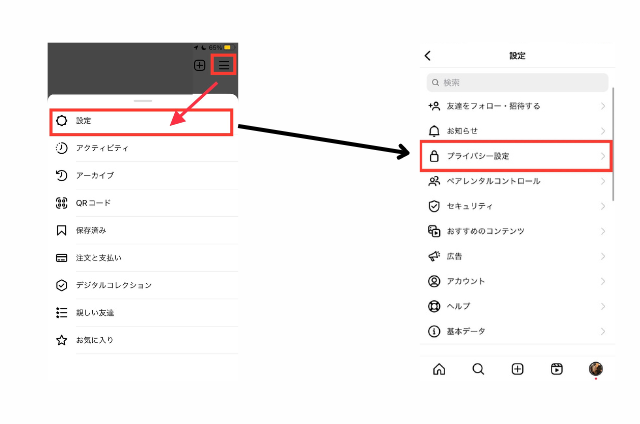Tap the Search magnifier in bottom bar
640x424 pixels.
[478, 369]
